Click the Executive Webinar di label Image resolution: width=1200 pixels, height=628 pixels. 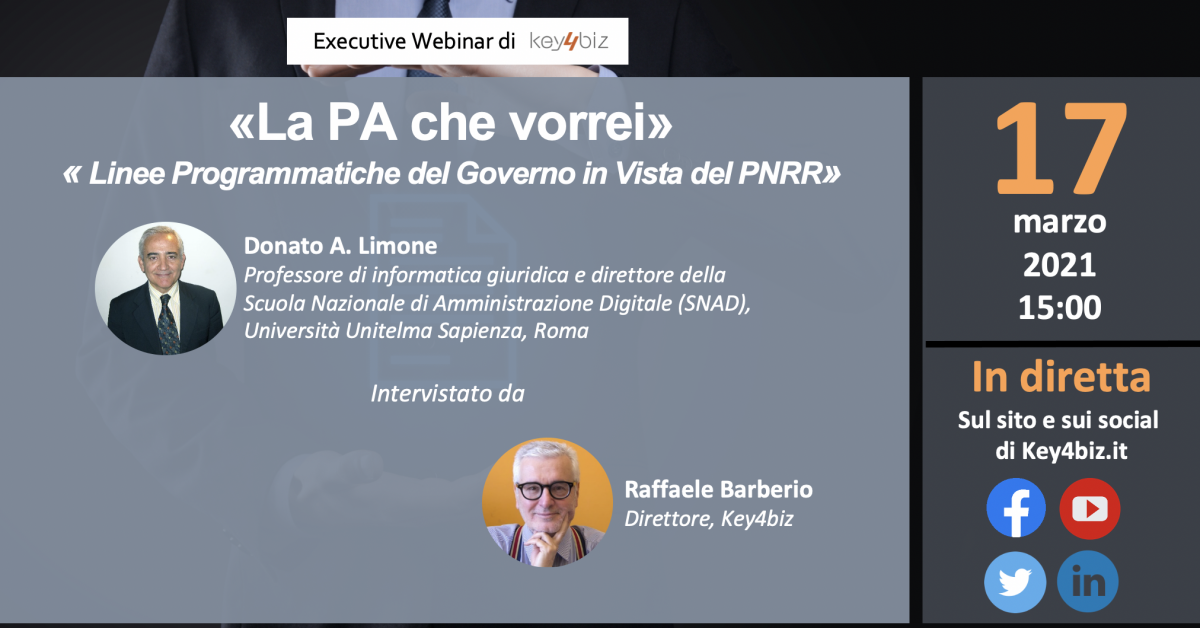[414, 41]
